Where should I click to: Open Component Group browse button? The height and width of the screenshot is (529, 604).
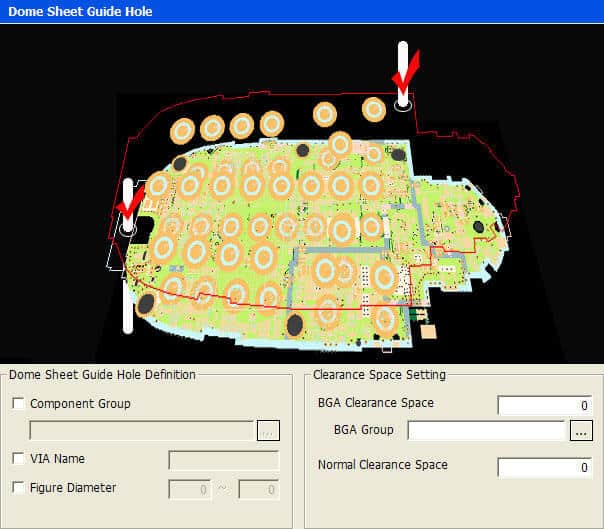[268, 430]
